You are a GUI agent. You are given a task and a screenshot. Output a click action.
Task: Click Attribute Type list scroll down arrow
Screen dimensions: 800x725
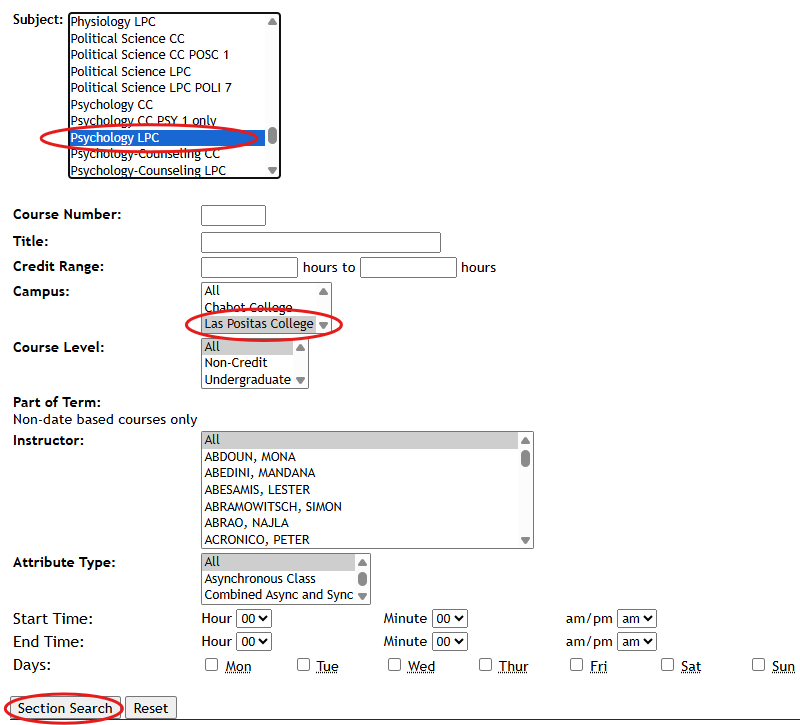pyautogui.click(x=363, y=596)
